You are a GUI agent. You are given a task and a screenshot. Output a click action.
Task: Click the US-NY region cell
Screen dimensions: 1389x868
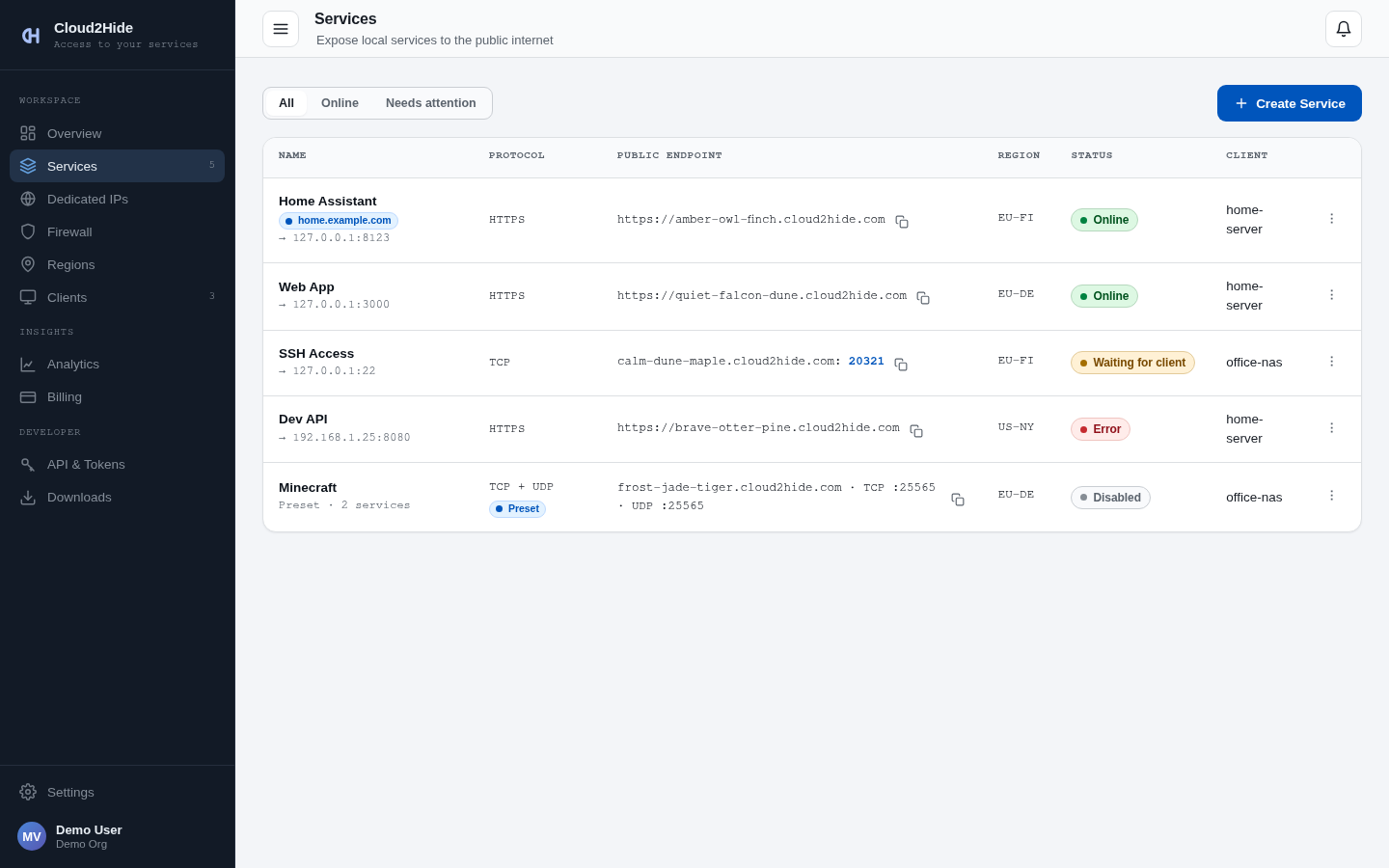click(x=1016, y=427)
